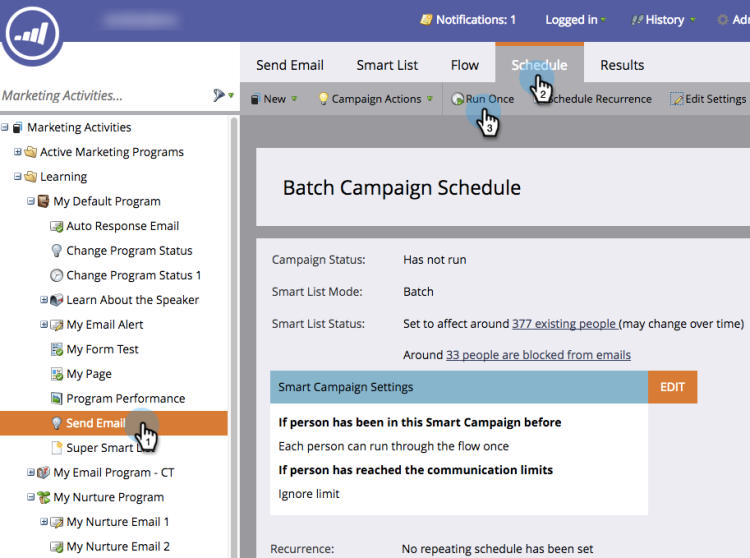Expand Learn About the Speaker

click(44, 300)
